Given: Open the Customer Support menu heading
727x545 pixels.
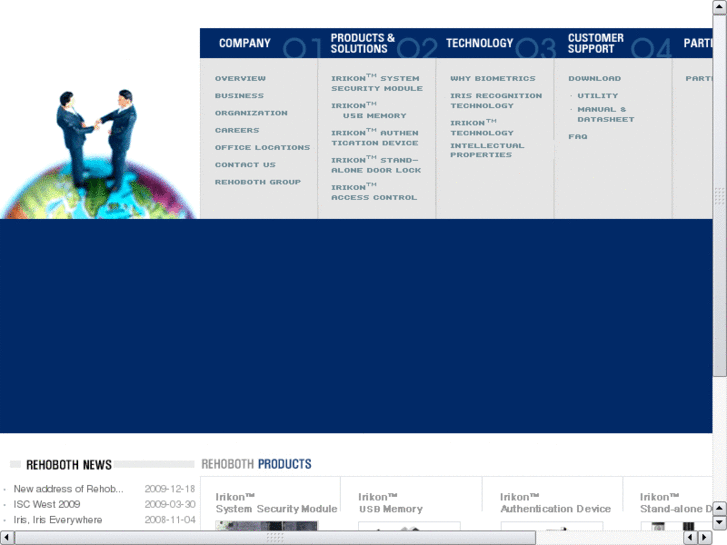Looking at the screenshot, I should [x=595, y=43].
